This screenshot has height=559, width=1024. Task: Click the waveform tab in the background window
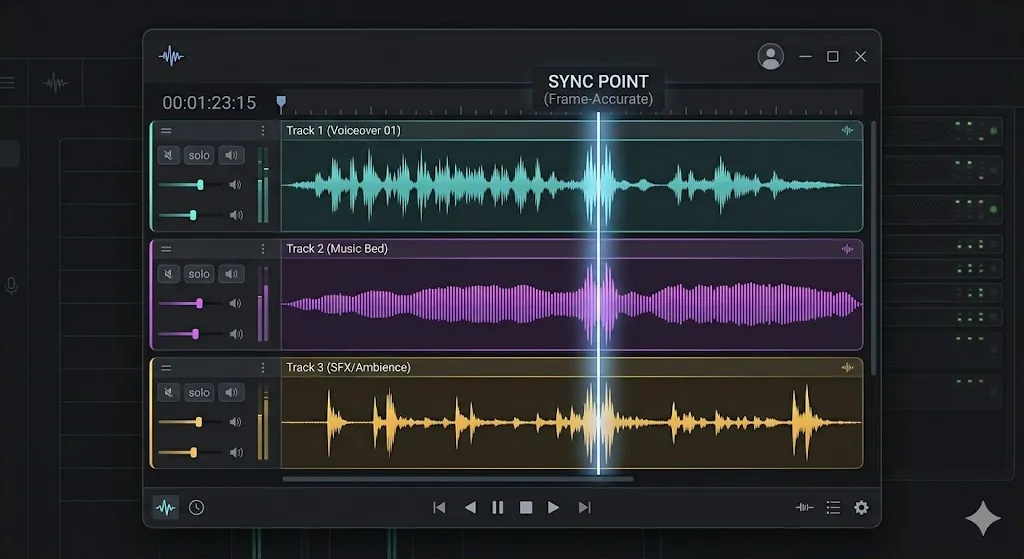56,83
